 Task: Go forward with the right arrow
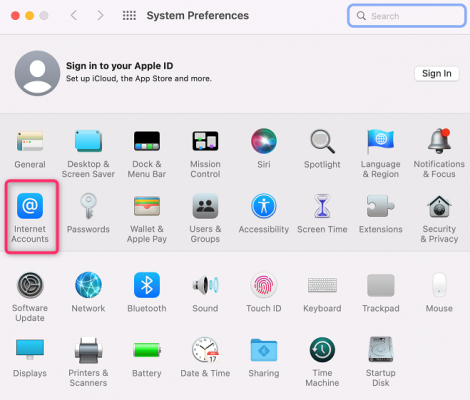pyautogui.click(x=100, y=15)
